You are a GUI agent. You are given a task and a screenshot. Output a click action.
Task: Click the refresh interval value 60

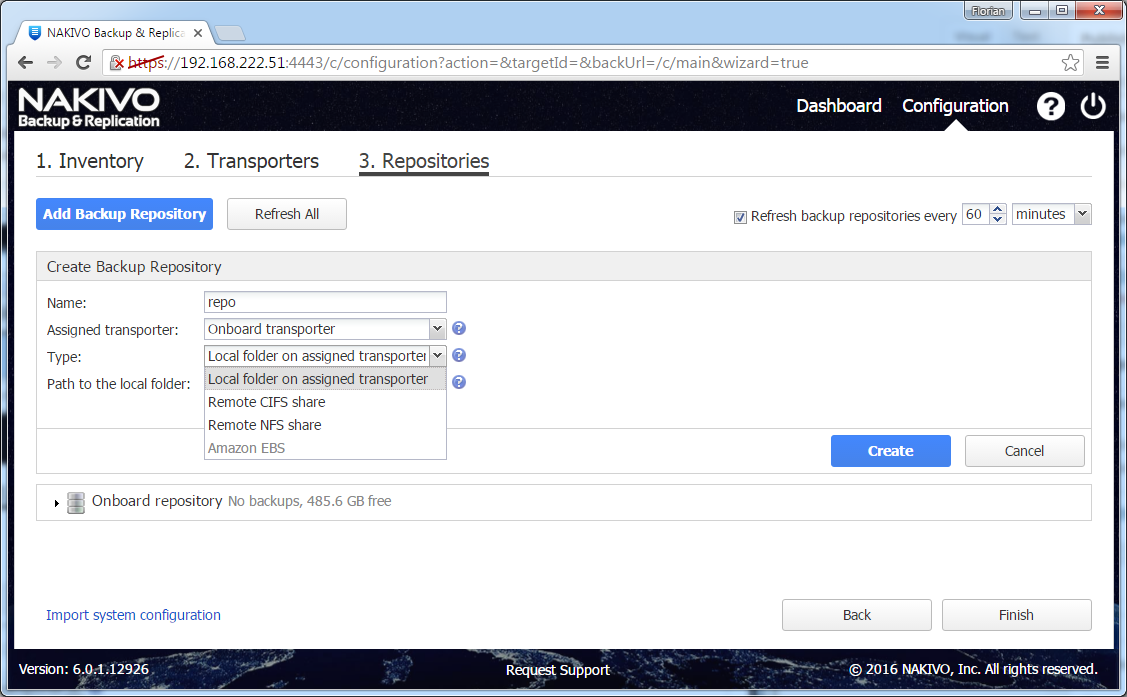tap(975, 214)
